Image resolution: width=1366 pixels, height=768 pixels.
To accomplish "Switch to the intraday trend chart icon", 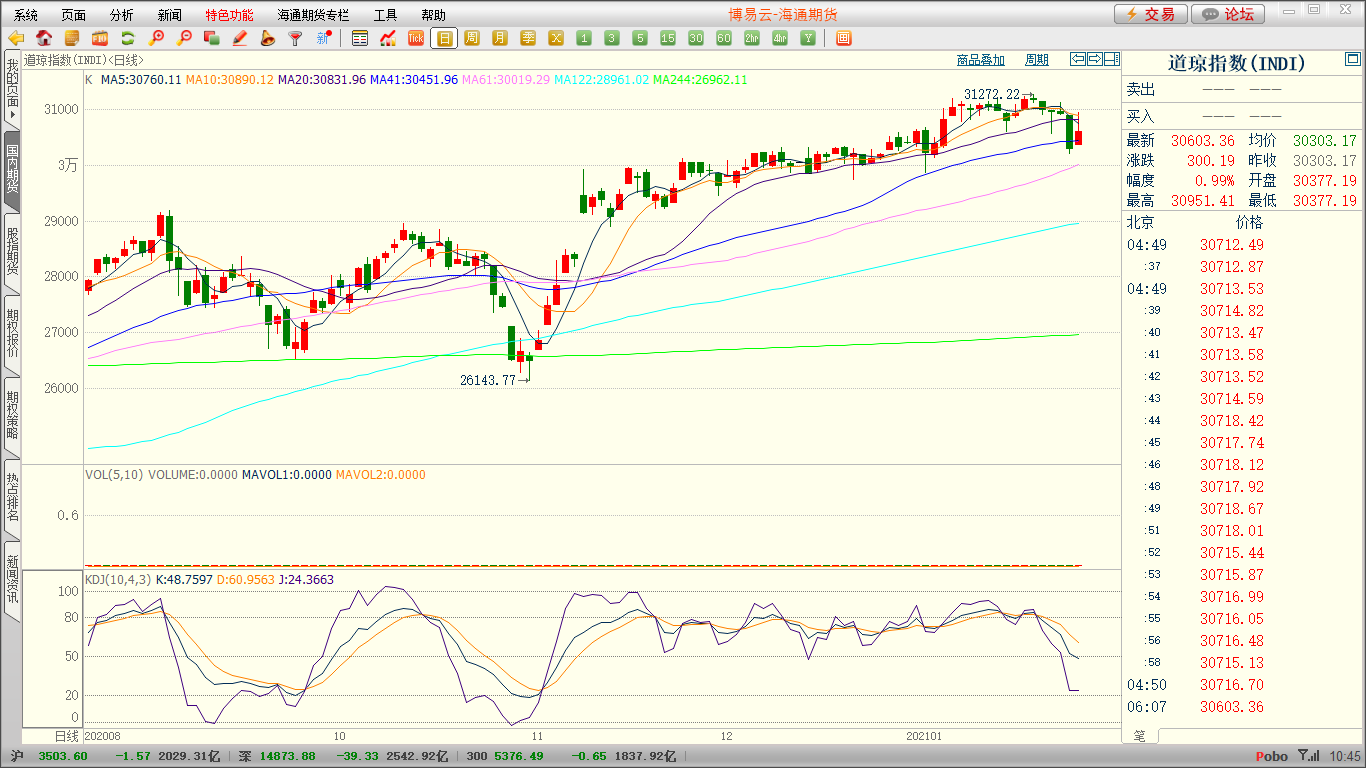I will click(x=388, y=38).
